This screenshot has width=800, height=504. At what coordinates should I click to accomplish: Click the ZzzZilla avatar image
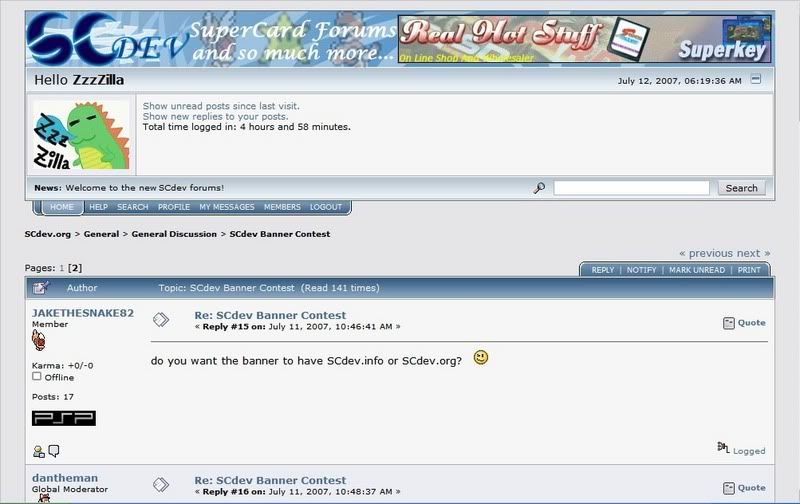tap(82, 135)
